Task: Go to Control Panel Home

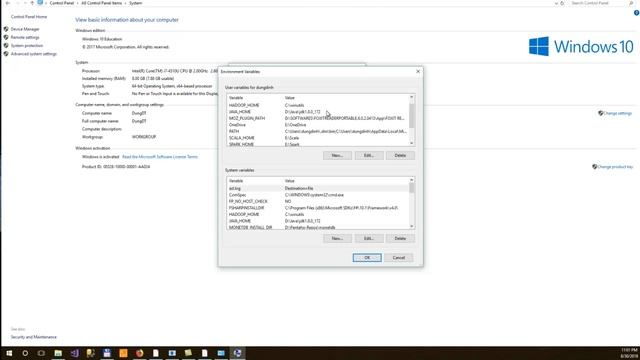Action: click(29, 17)
